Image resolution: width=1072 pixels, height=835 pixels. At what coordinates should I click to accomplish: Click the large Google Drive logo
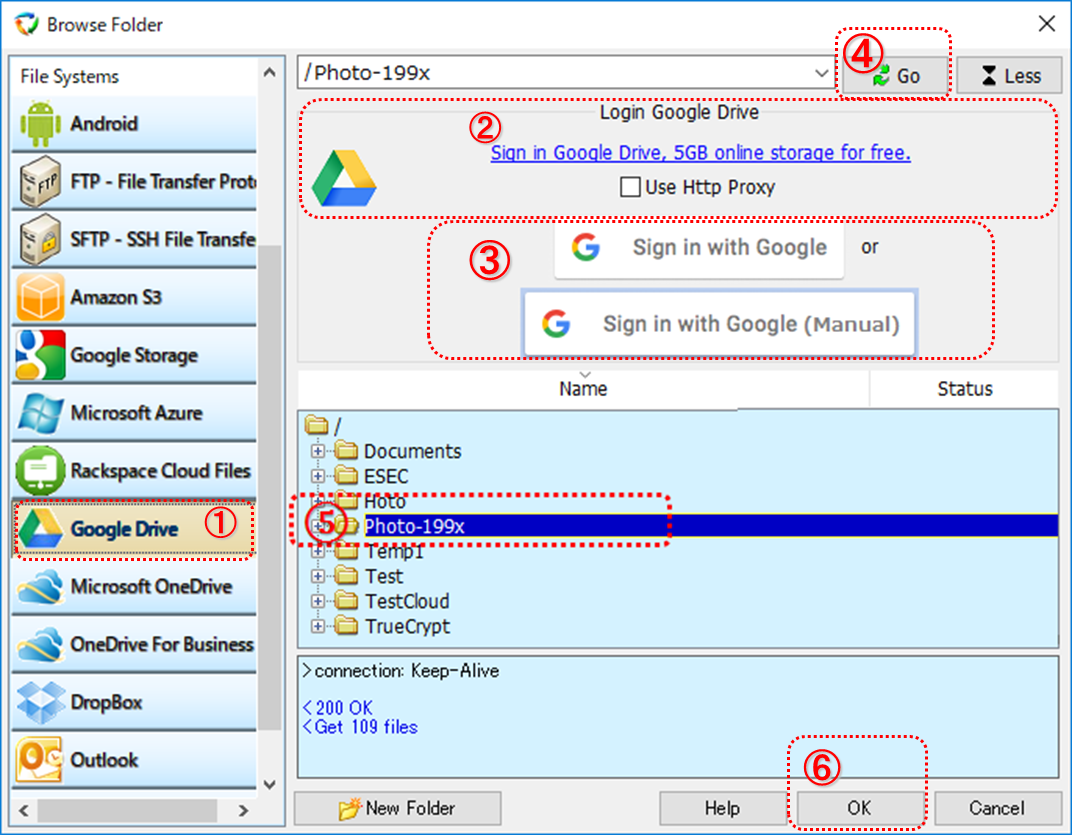point(344,178)
